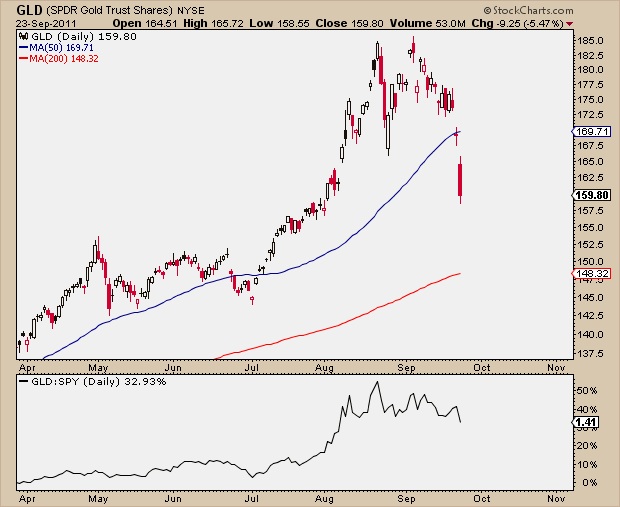Click the Close 159.80 value in the header
Viewport: 620px width, 507px height.
point(349,23)
